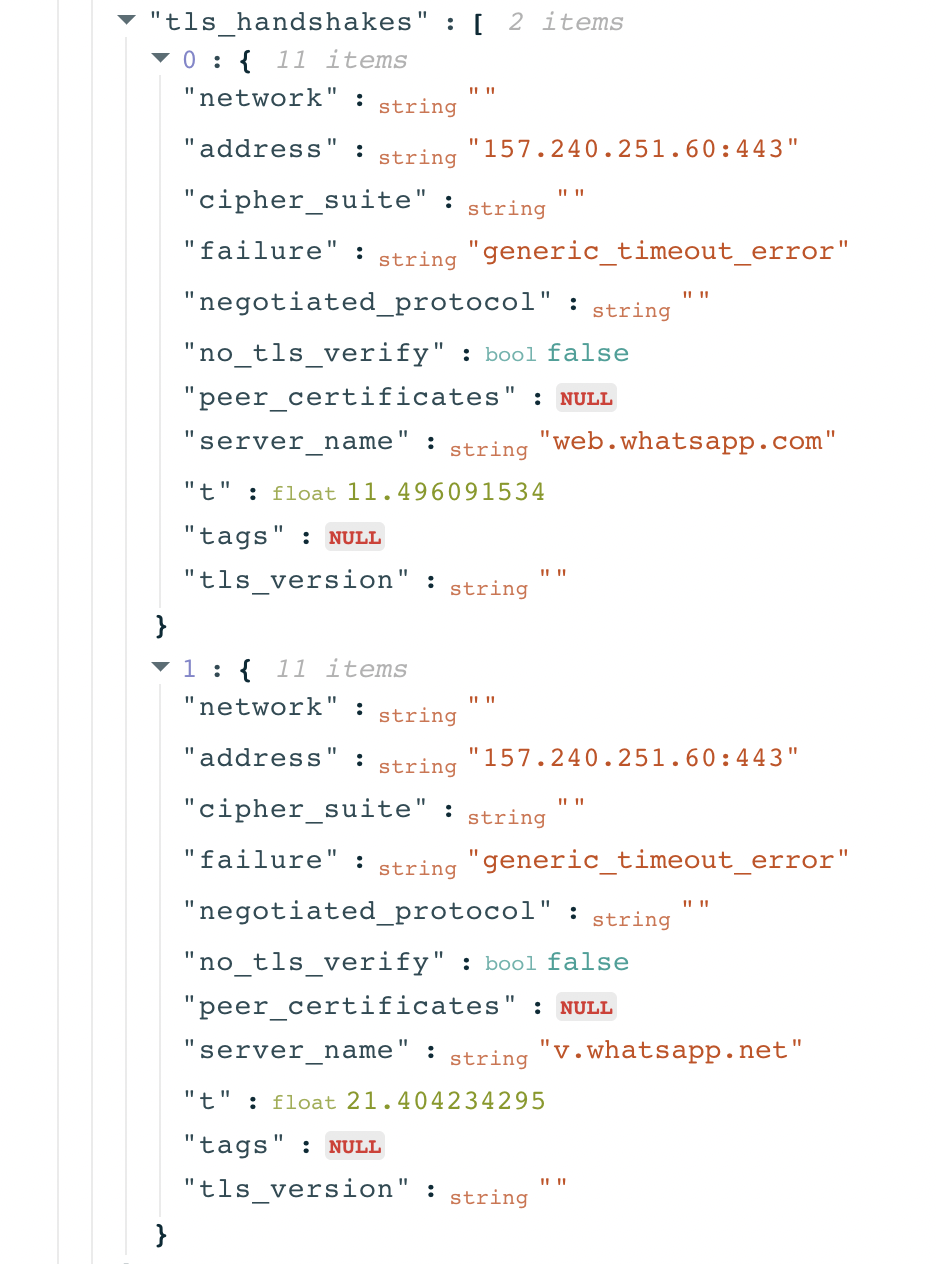Screen dimensions: 936x1264
Task: Collapse handshake item 0
Action: pyautogui.click(x=160, y=59)
